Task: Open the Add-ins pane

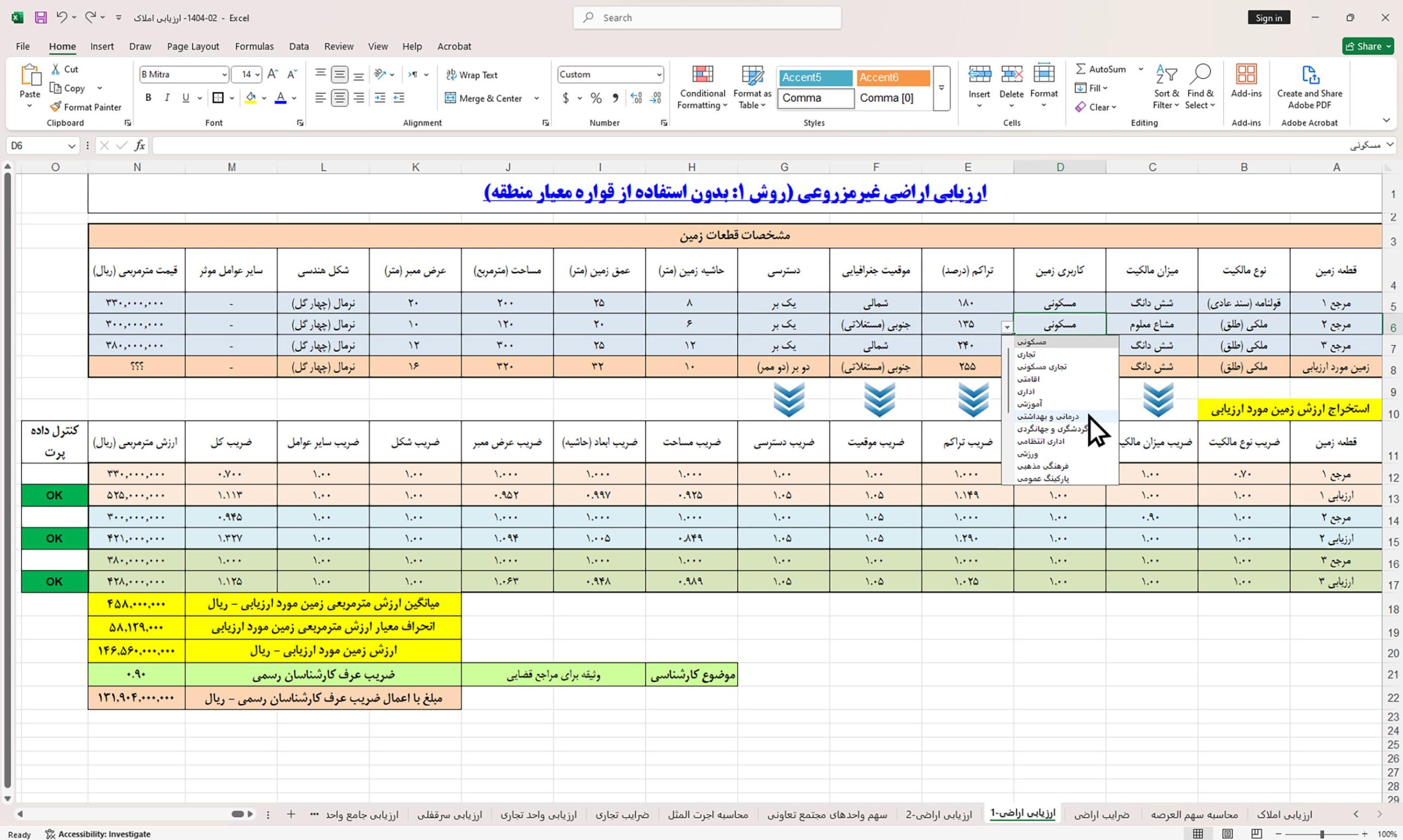Action: click(x=1246, y=82)
